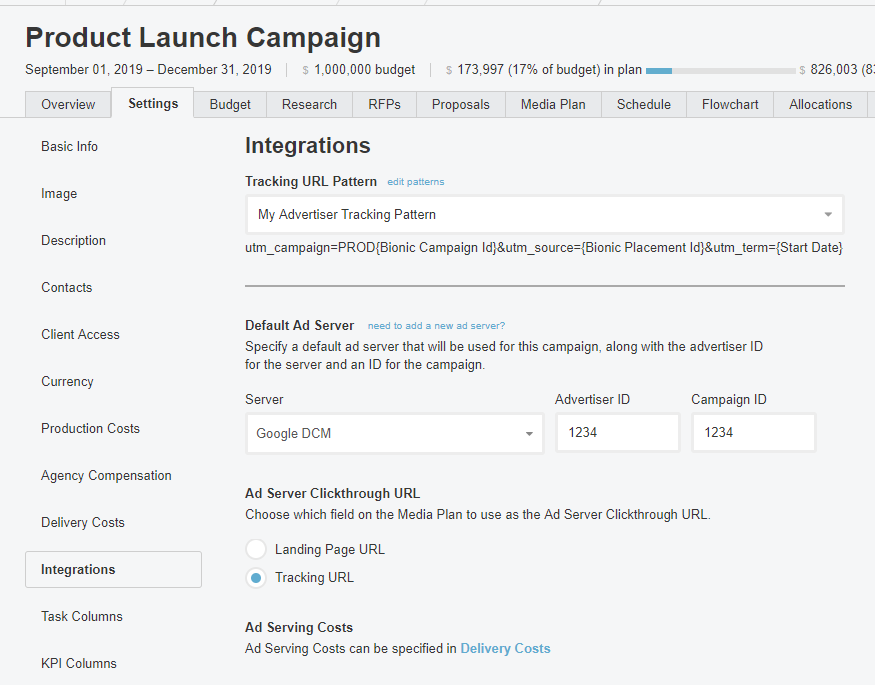
Task: Click the Product Launch Campaign title
Action: [x=203, y=38]
